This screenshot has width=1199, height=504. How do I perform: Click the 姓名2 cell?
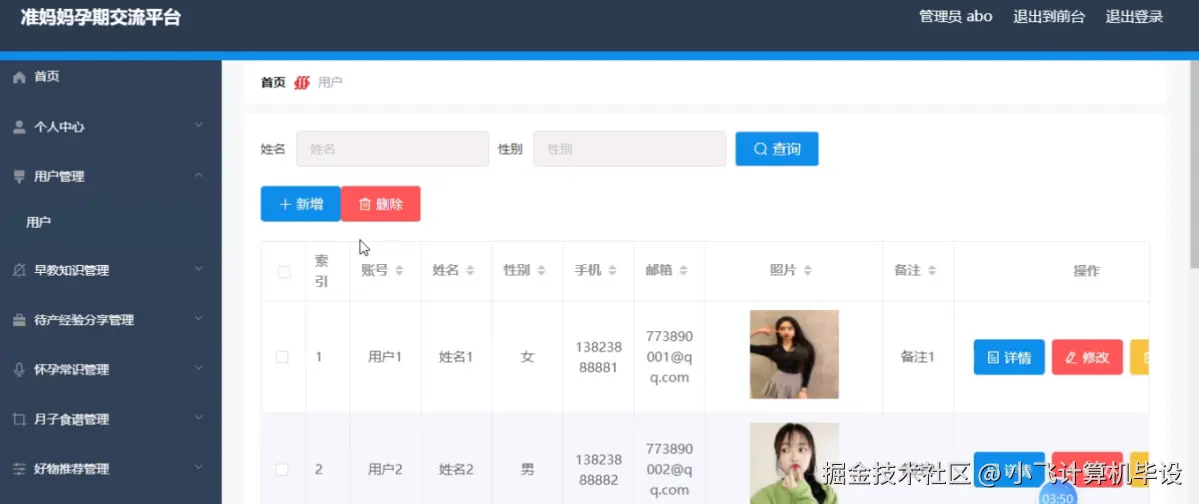coord(457,470)
